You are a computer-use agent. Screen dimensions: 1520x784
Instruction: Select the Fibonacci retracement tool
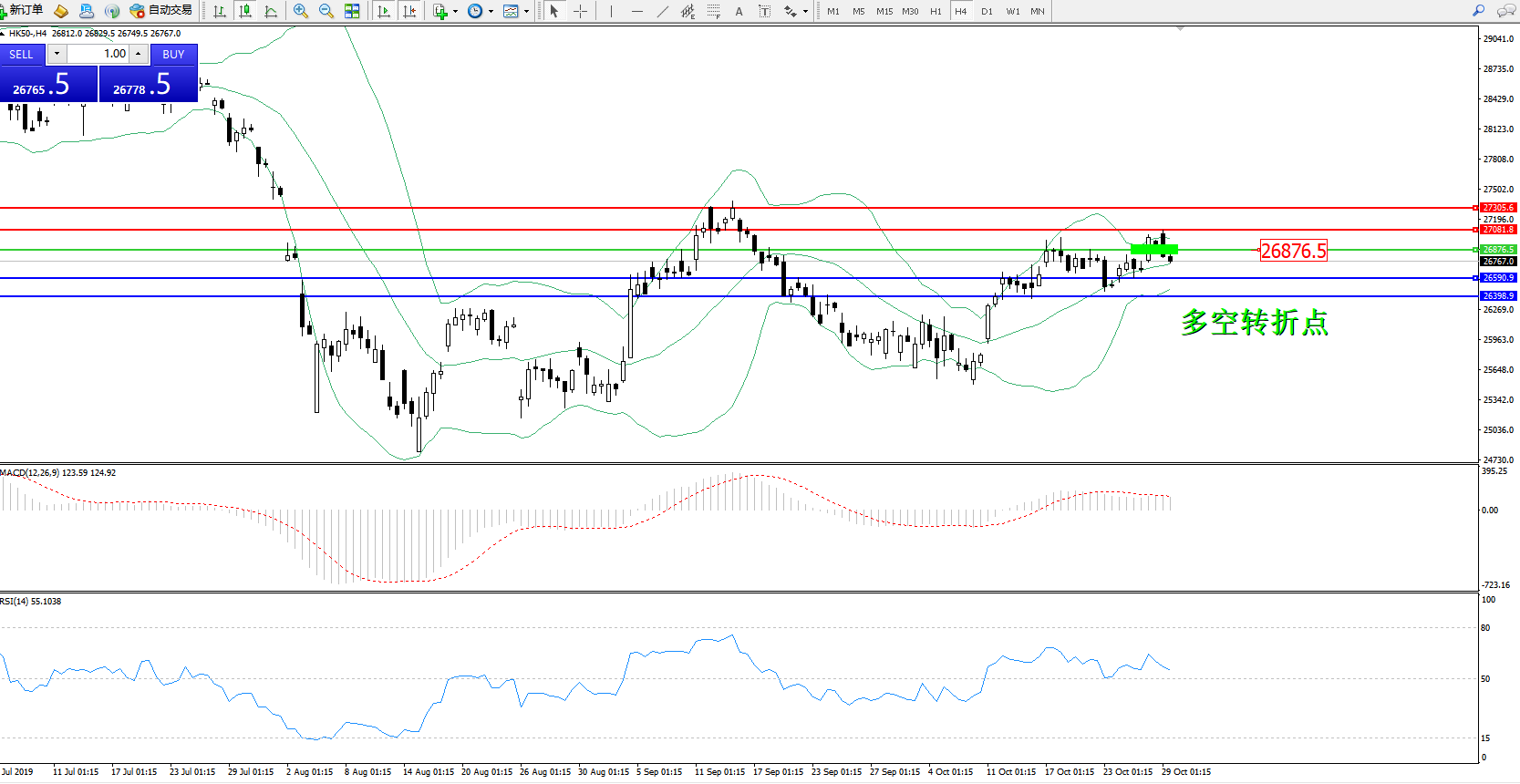714,11
